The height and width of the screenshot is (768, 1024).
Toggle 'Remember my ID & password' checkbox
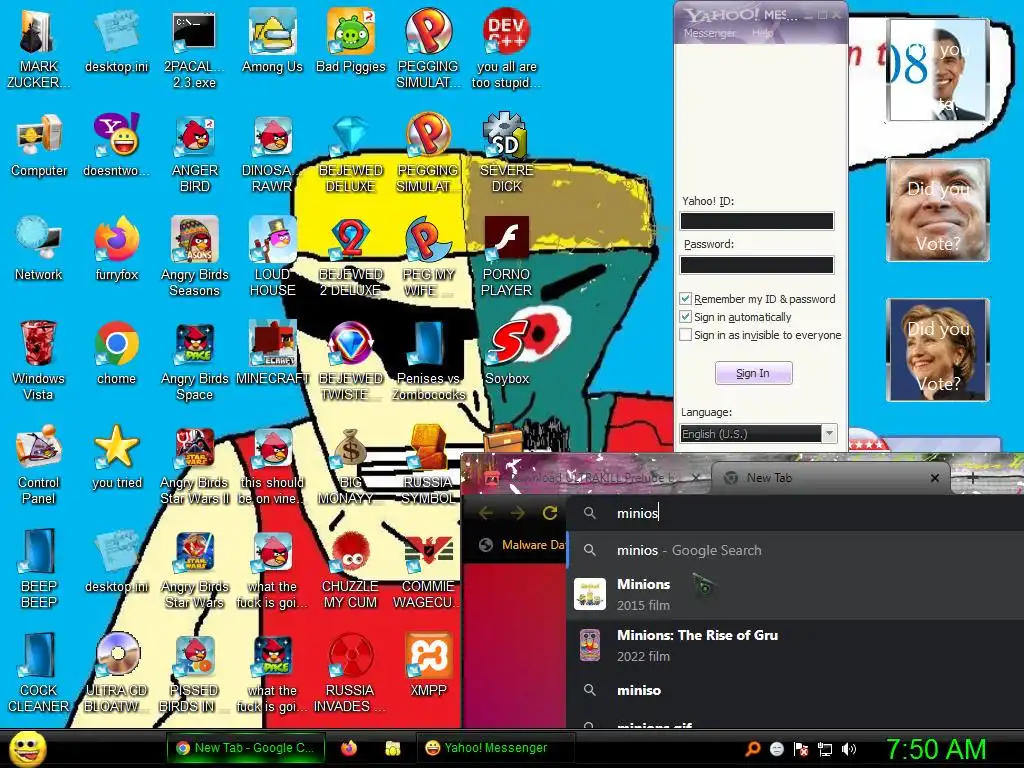(685, 299)
